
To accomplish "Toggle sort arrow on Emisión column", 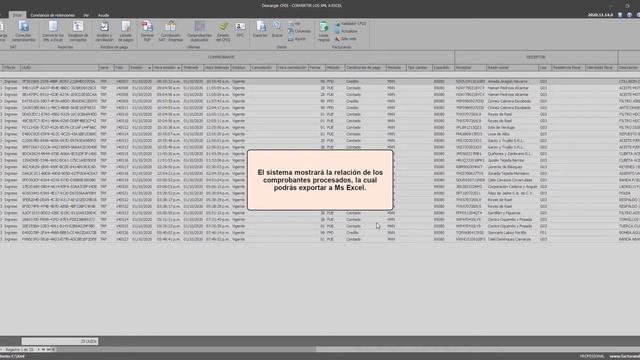I will tap(149, 68).
